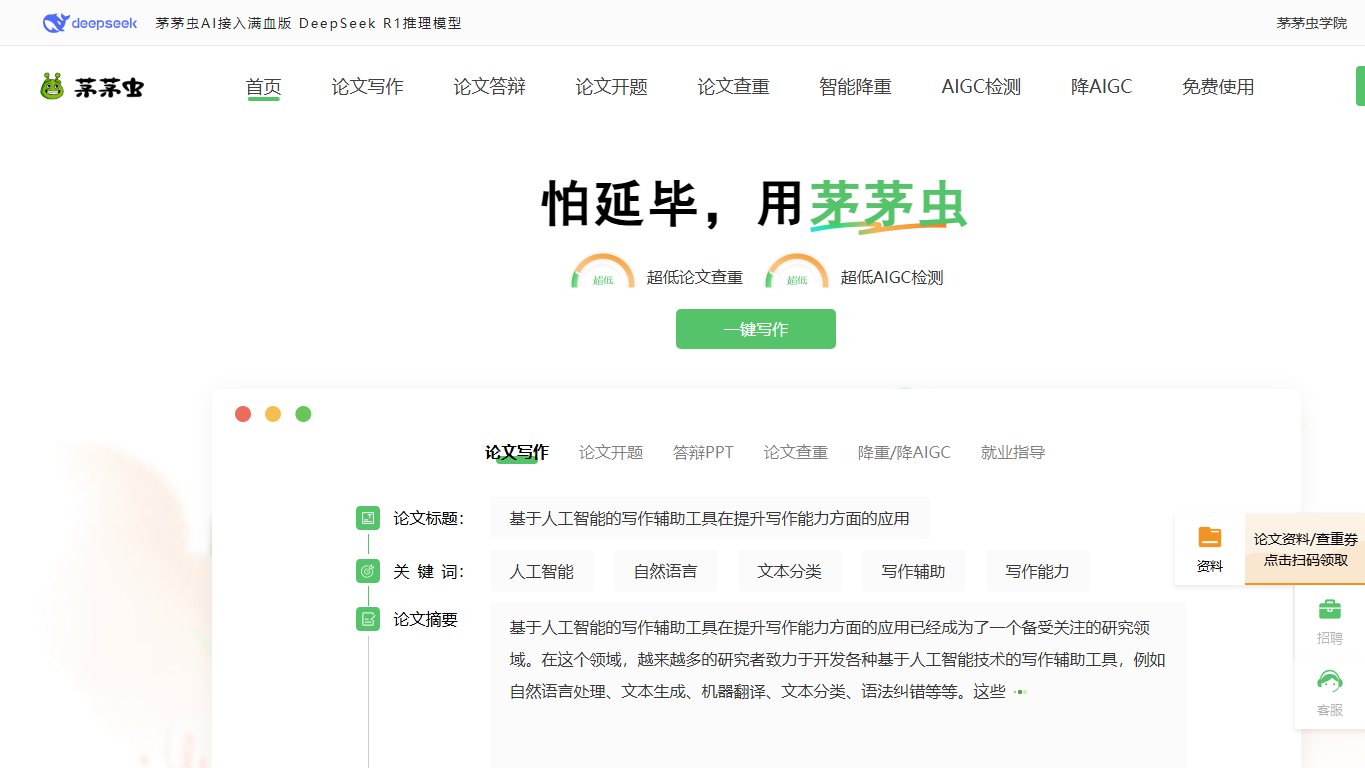Click the 论文标题: label
1365x768 pixels.
429,518
